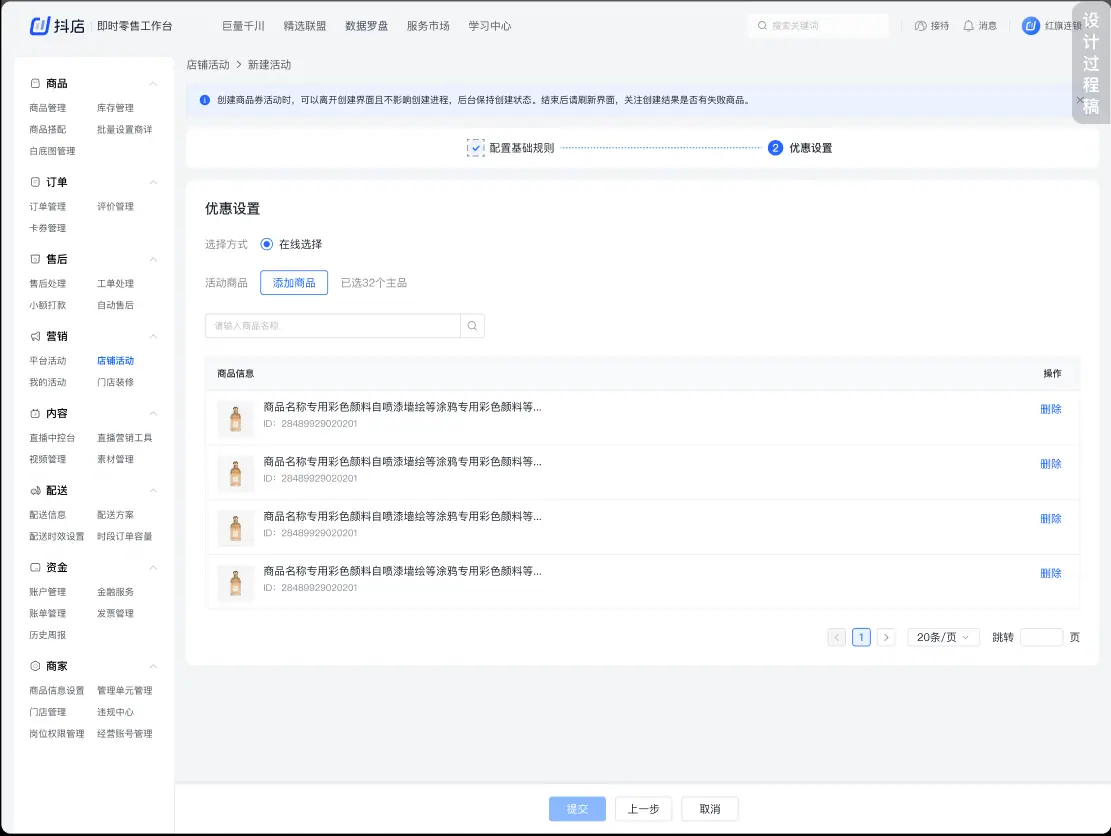This screenshot has width=1111, height=836.
Task: Collapse the 资金 sidebar section
Action: [153, 568]
